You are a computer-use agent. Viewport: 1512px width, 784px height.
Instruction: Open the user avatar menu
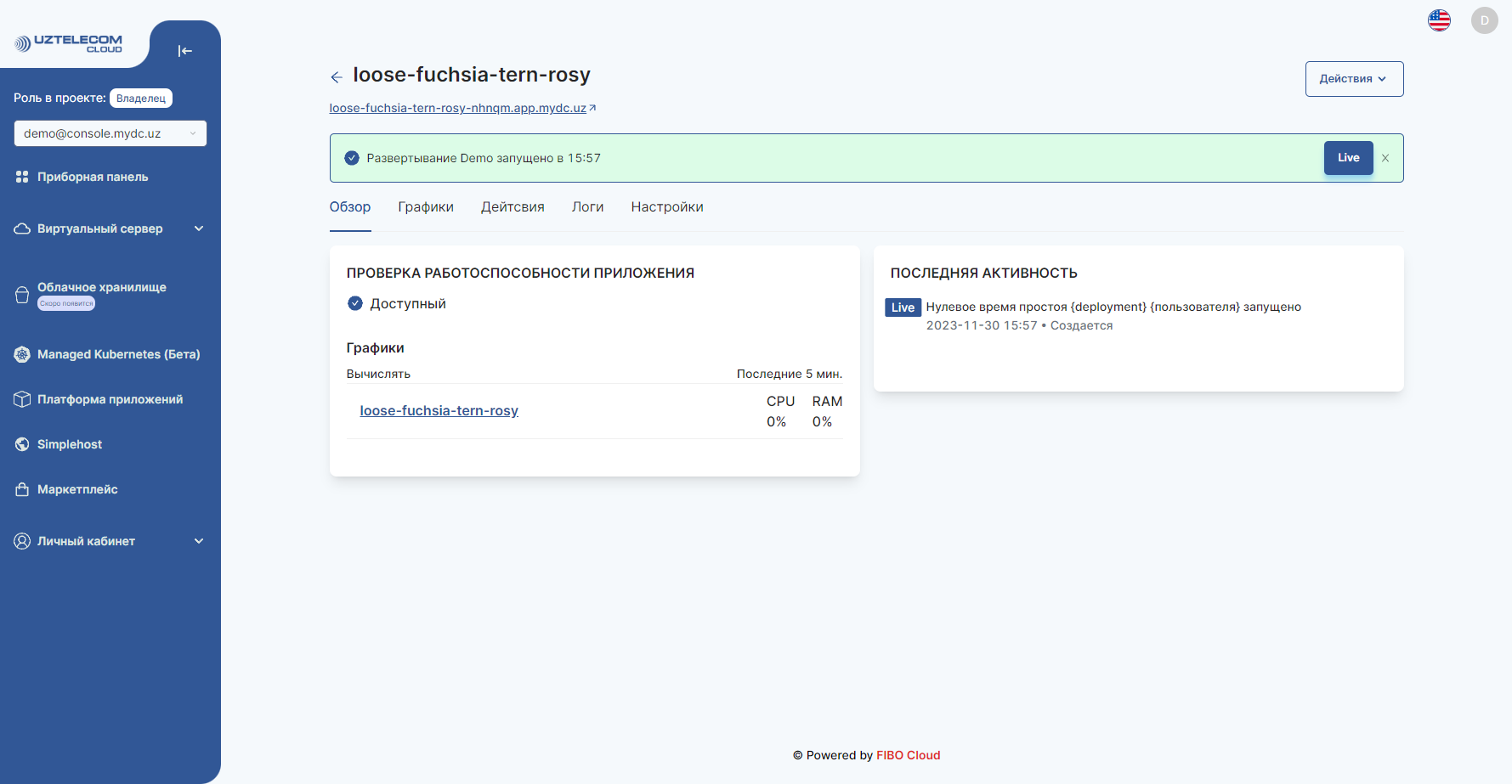pyautogui.click(x=1484, y=20)
